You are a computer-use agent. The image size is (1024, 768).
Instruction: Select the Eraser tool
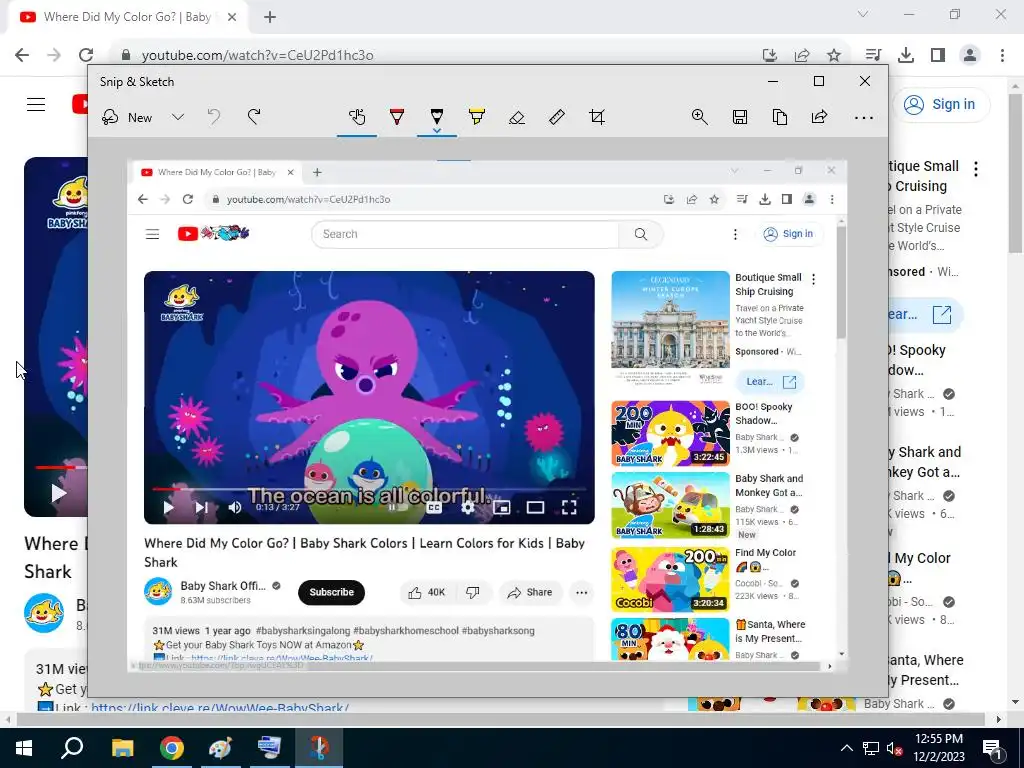517,118
